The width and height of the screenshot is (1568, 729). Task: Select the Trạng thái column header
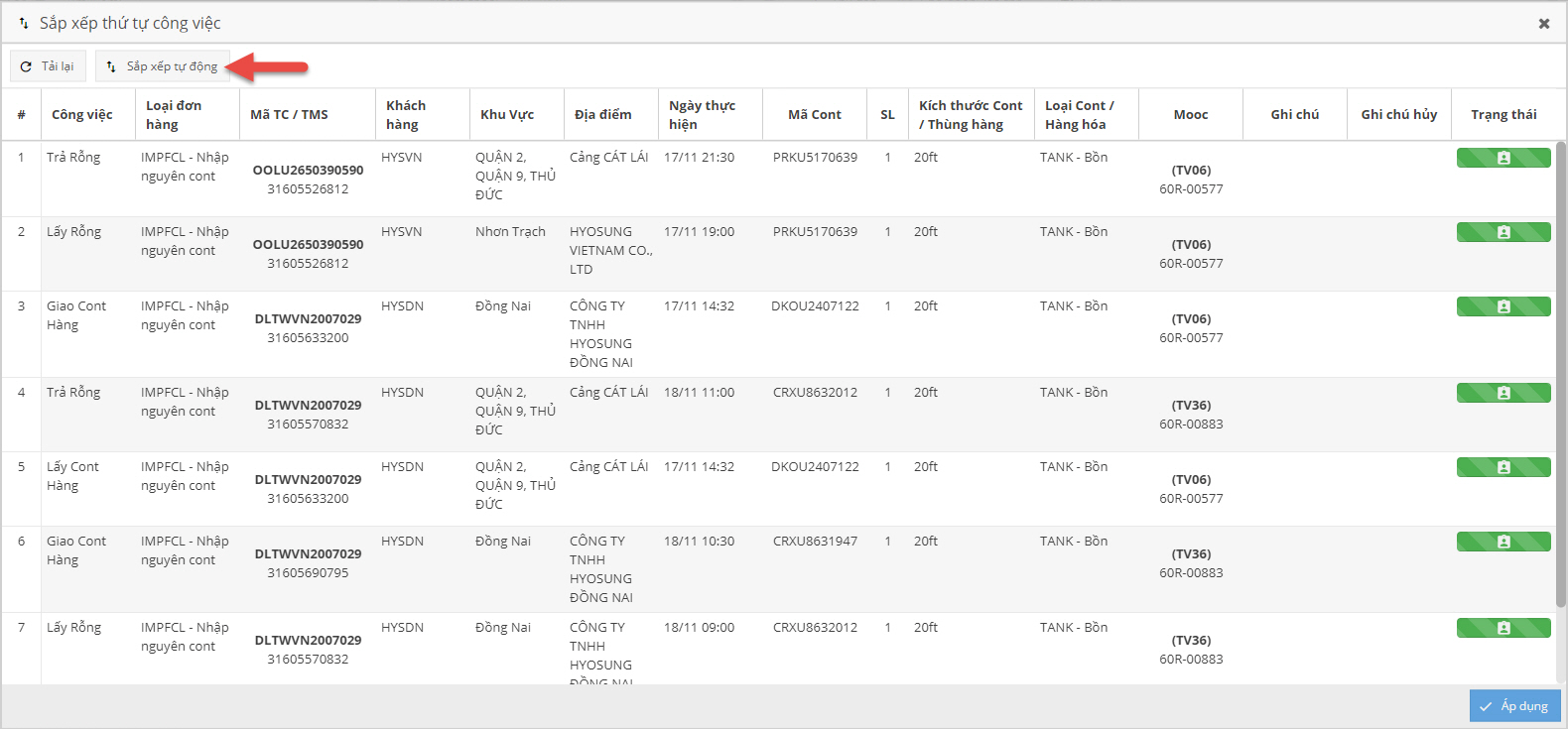pyautogui.click(x=1503, y=115)
